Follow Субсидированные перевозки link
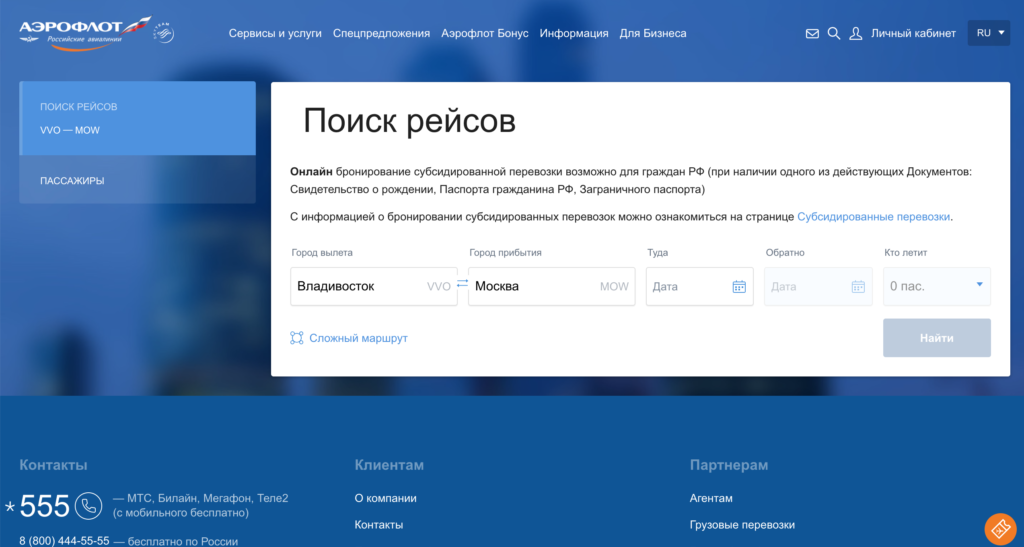The height and width of the screenshot is (547, 1024). [x=873, y=217]
